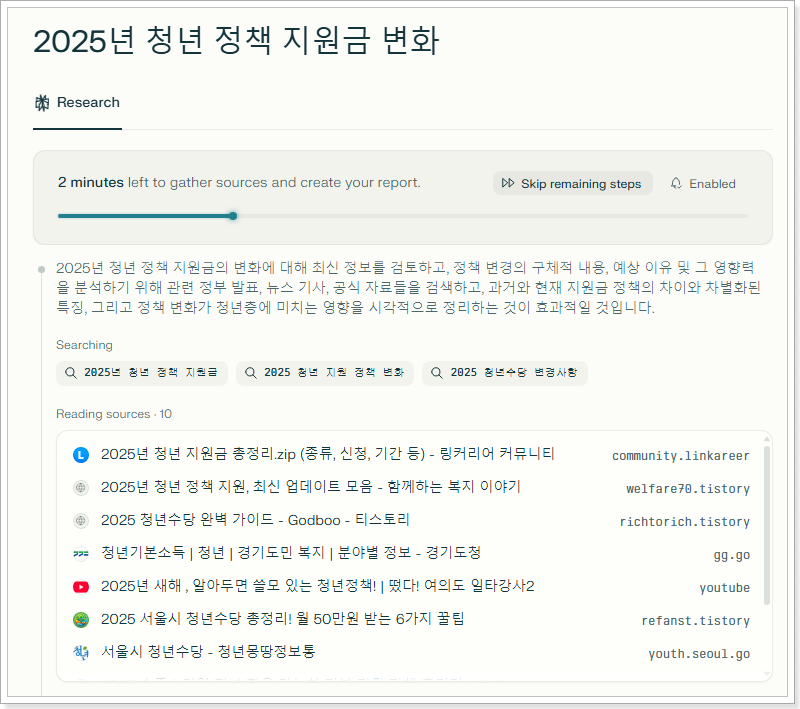Select search chip '2025년 청년 정책 지원금'
800x709 pixels.
(142, 373)
